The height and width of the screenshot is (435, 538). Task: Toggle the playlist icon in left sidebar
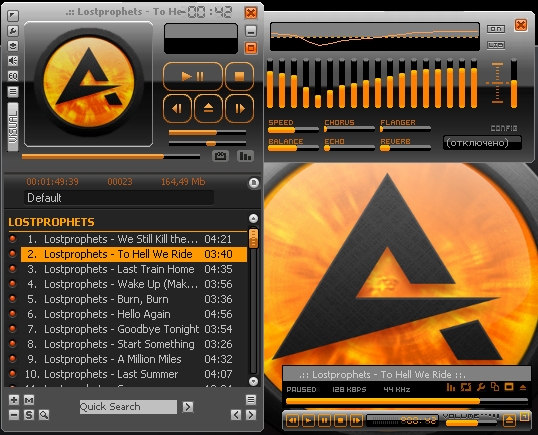pos(13,91)
